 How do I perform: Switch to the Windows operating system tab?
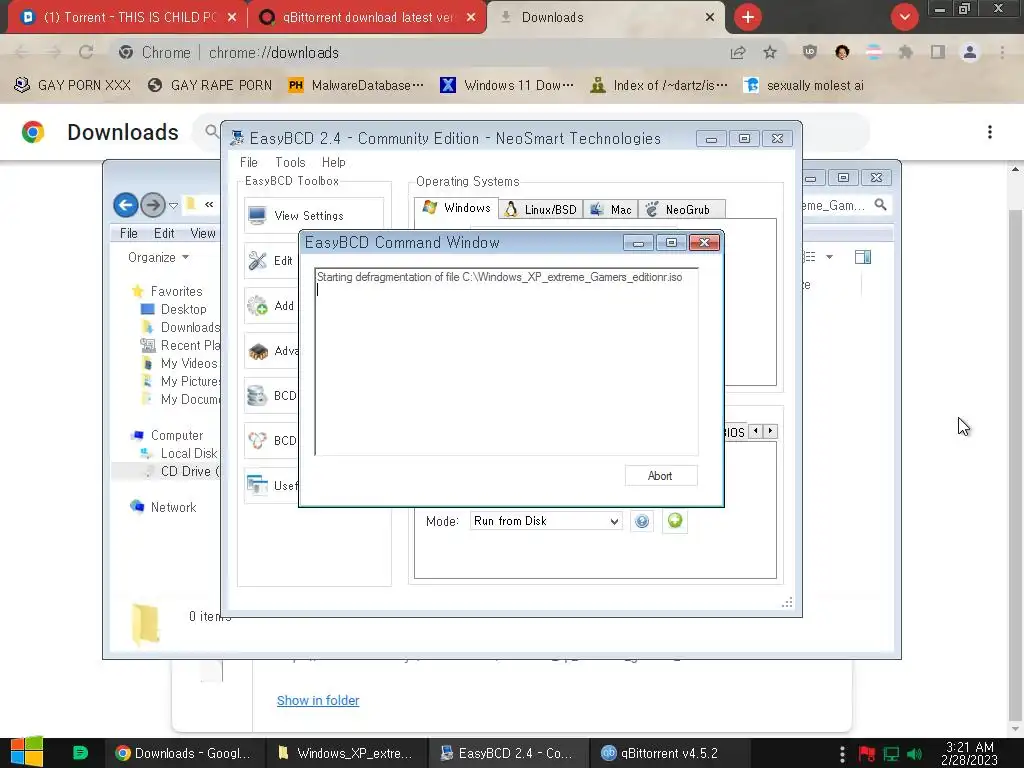(456, 208)
